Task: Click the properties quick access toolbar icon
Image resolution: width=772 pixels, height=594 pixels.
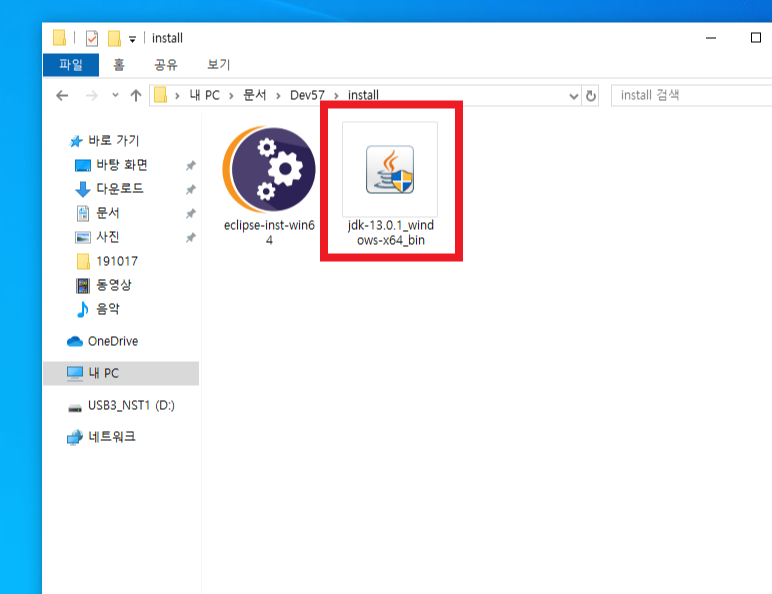Action: (x=92, y=38)
